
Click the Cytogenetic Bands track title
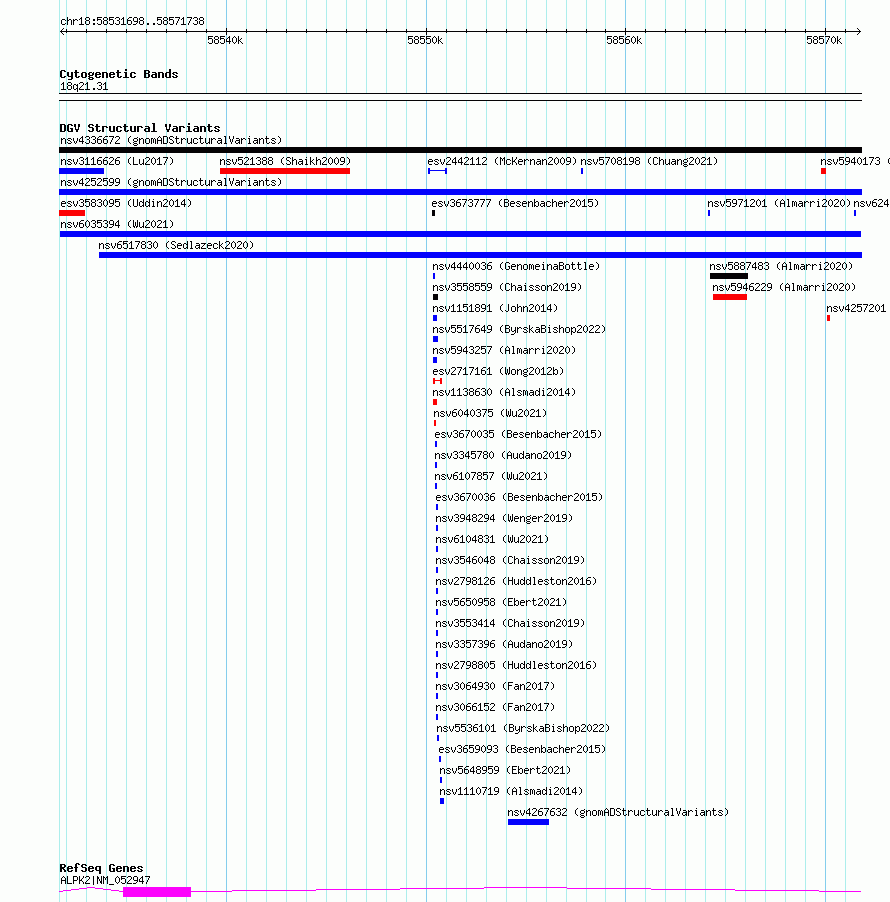tap(119, 74)
